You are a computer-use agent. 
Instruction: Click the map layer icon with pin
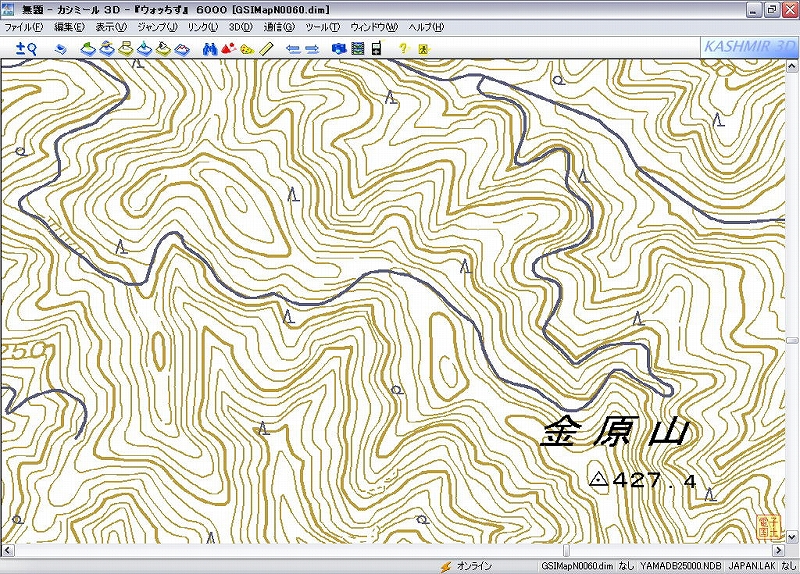144,49
